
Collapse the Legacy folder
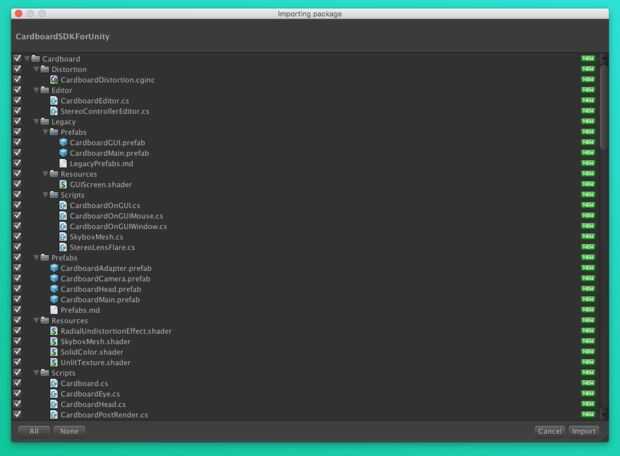click(x=36, y=121)
